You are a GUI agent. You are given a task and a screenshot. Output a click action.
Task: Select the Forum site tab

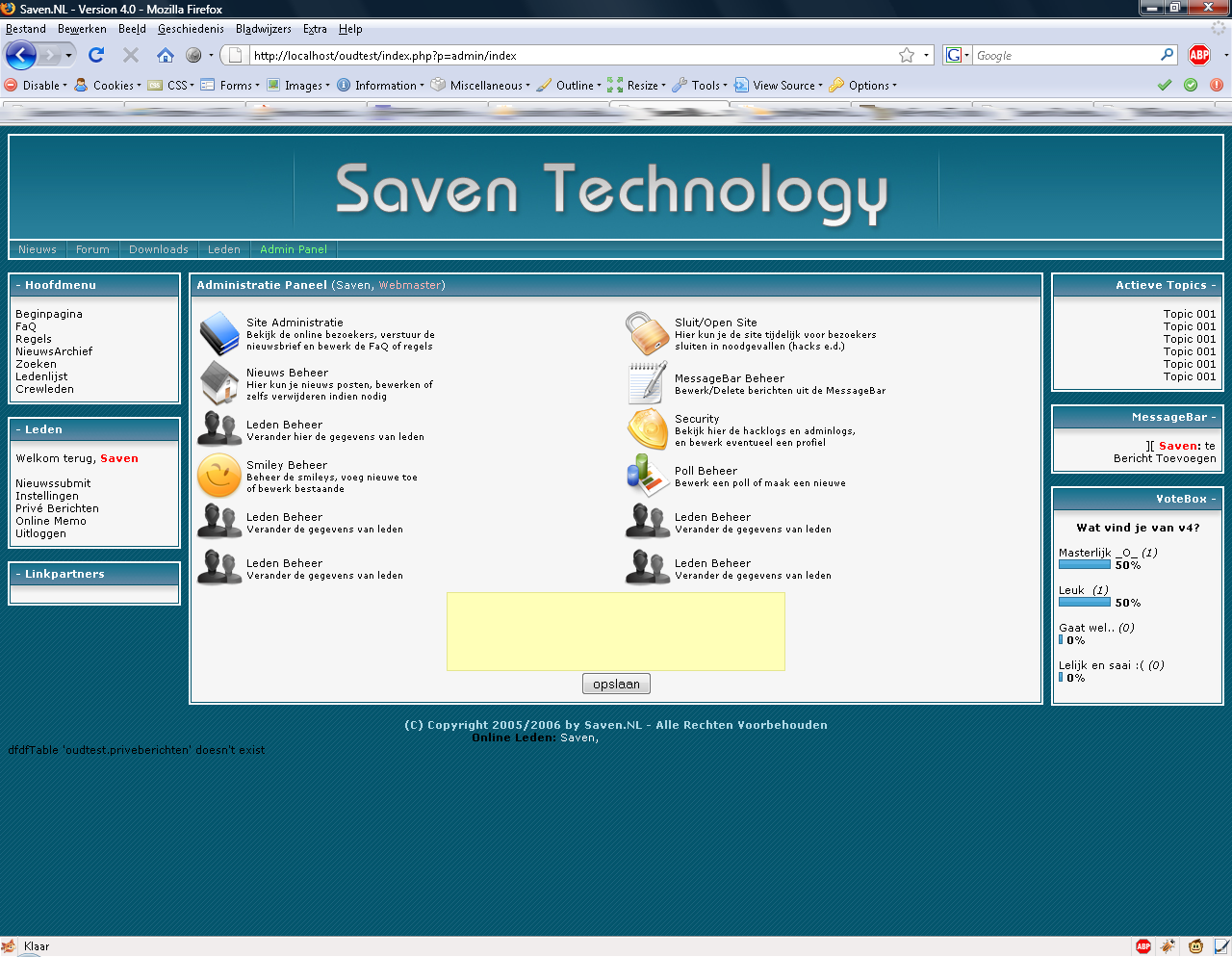tap(92, 249)
